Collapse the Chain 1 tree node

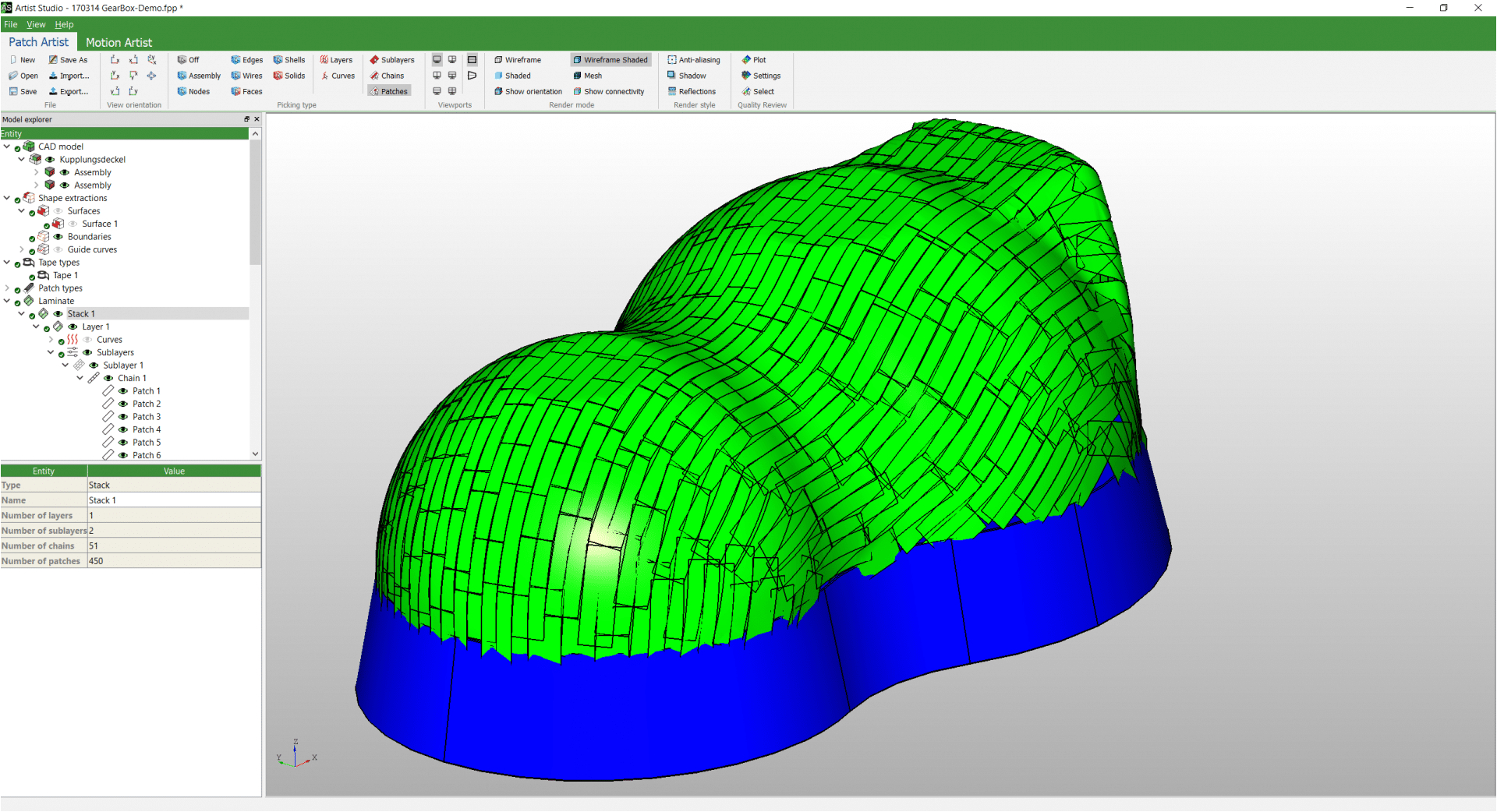(x=80, y=378)
